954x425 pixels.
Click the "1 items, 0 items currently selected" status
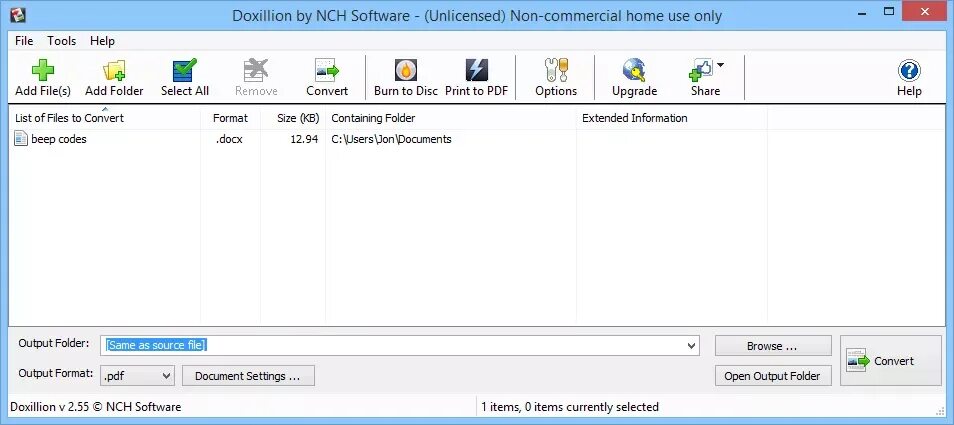click(x=569, y=407)
